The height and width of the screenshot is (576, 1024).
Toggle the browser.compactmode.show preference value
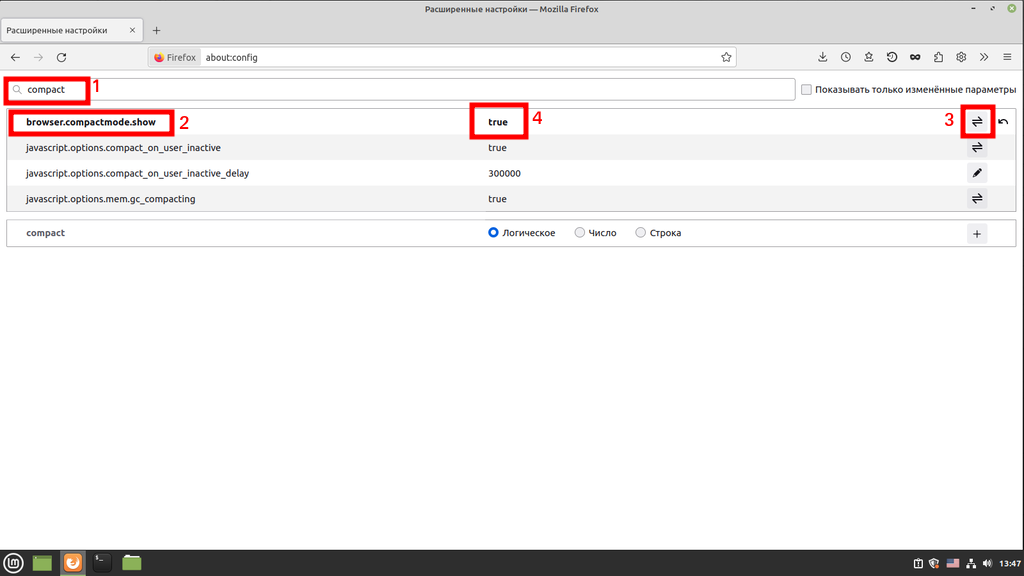[977, 122]
